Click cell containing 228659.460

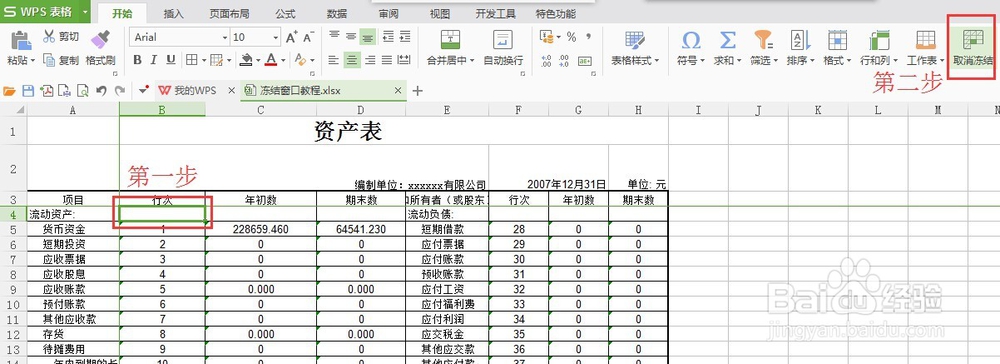(x=261, y=229)
